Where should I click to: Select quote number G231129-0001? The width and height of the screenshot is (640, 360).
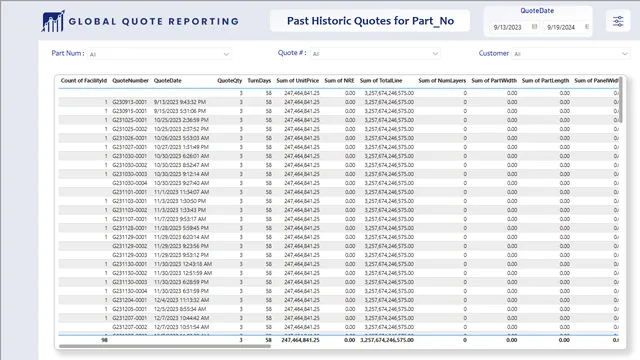pyautogui.click(x=129, y=237)
